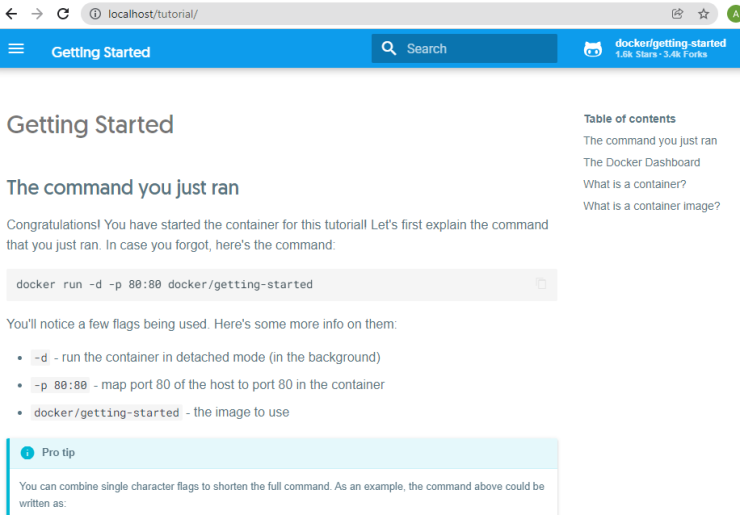This screenshot has height=515, width=740.
Task: Open the hamburger navigation menu
Action: click(x=16, y=49)
